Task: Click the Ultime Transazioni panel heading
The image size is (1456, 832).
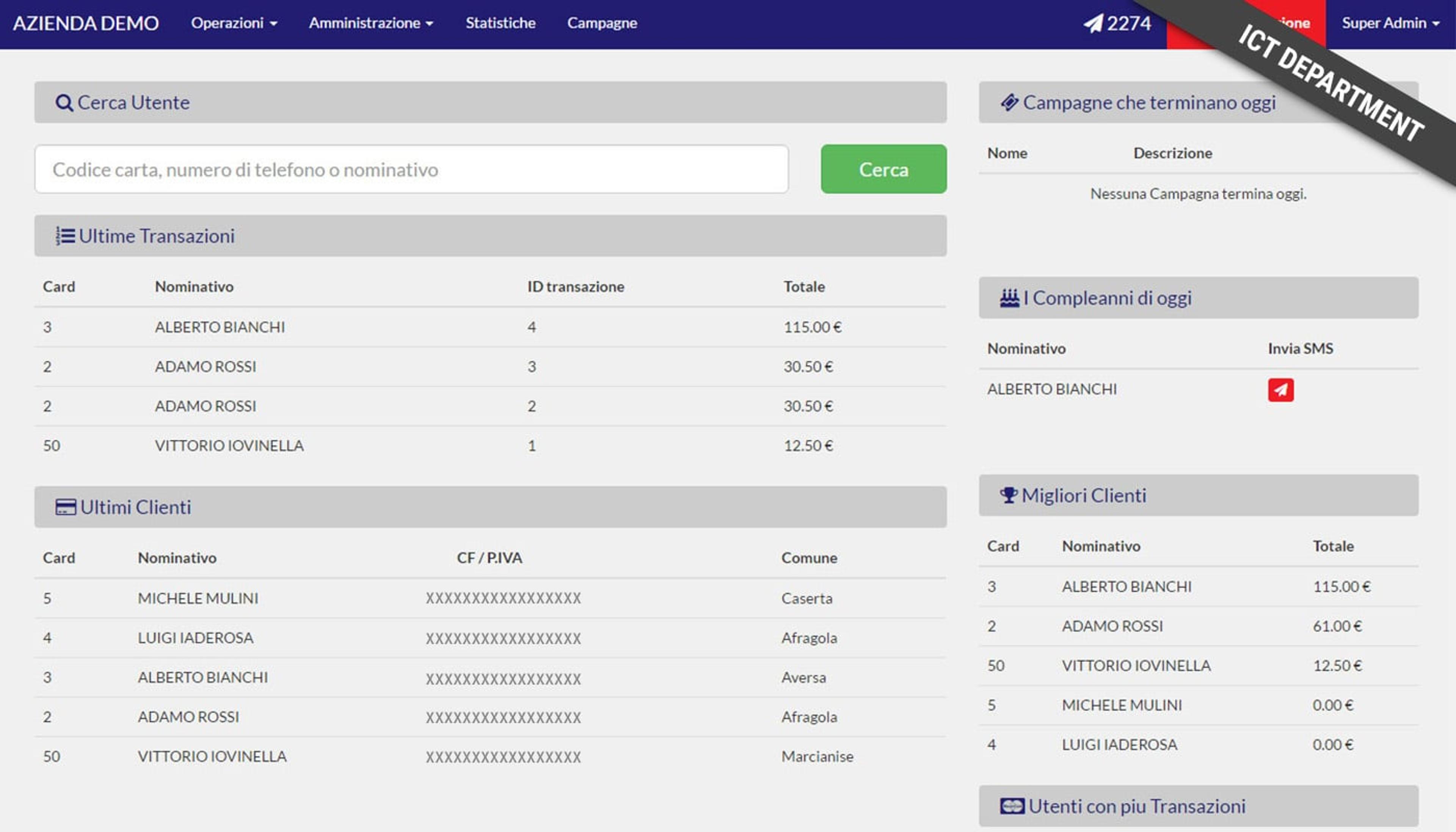Action: (x=490, y=236)
